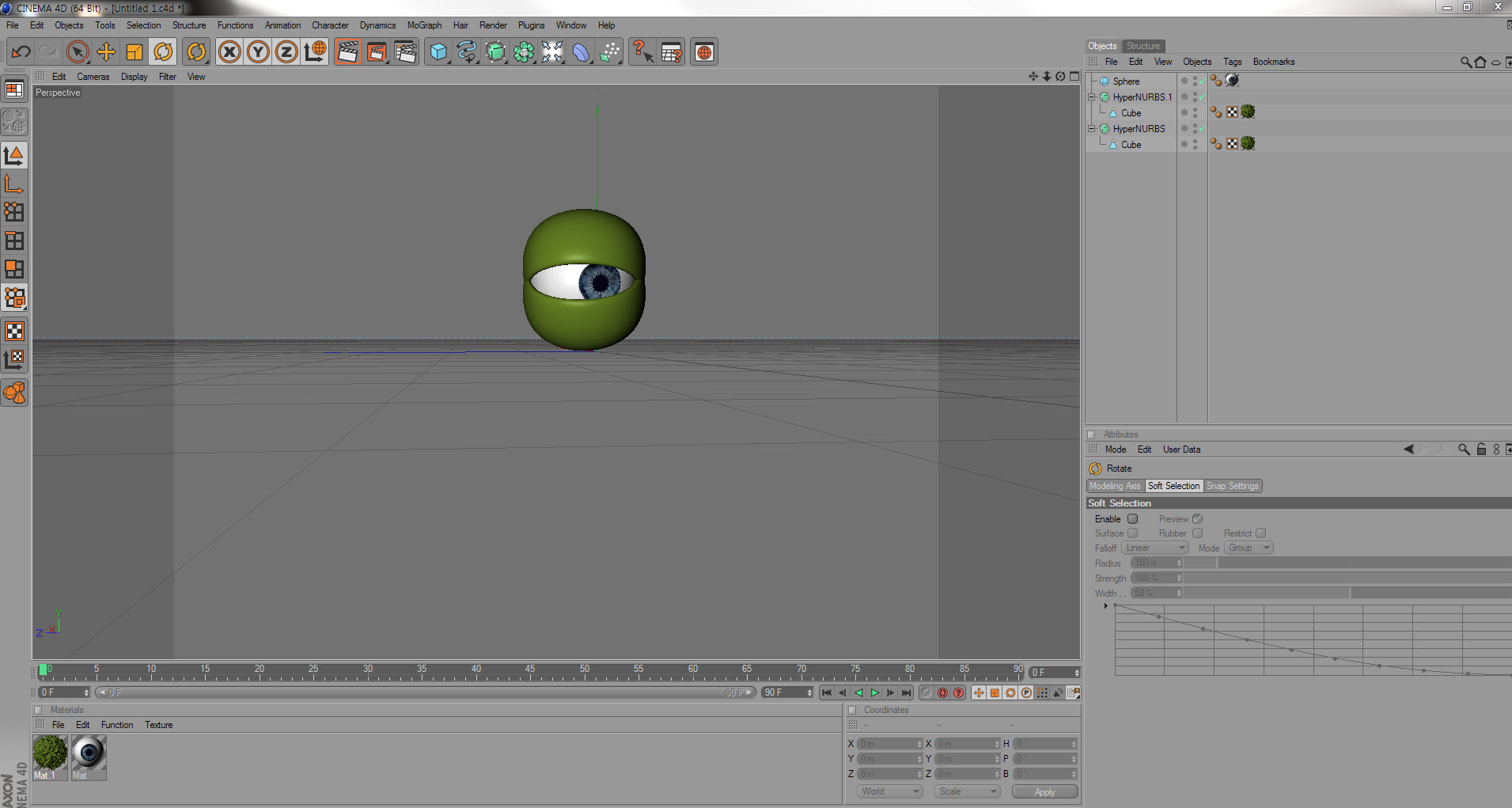Open Render Settings icon

pyautogui.click(x=405, y=52)
